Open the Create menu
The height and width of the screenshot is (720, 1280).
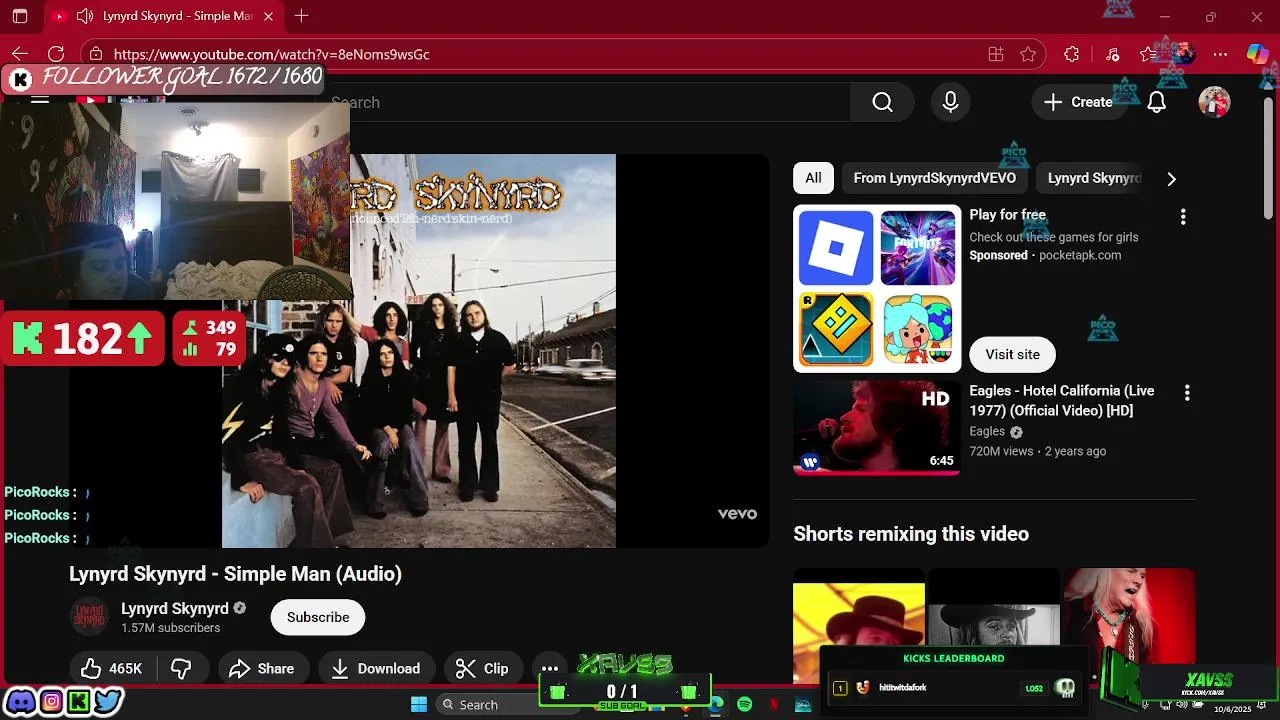[1078, 102]
